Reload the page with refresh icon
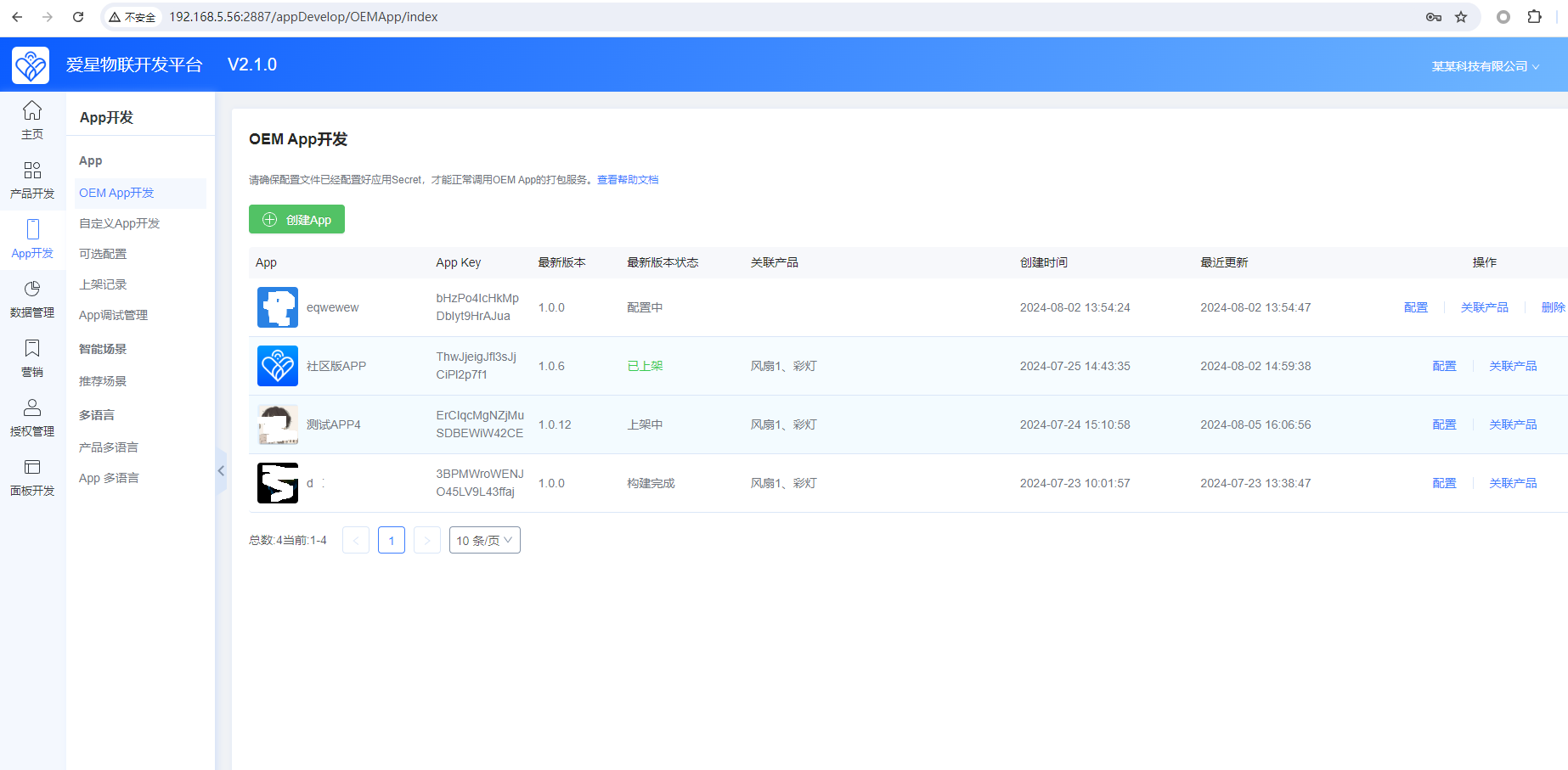This screenshot has height=770, width=1568. coord(78,17)
